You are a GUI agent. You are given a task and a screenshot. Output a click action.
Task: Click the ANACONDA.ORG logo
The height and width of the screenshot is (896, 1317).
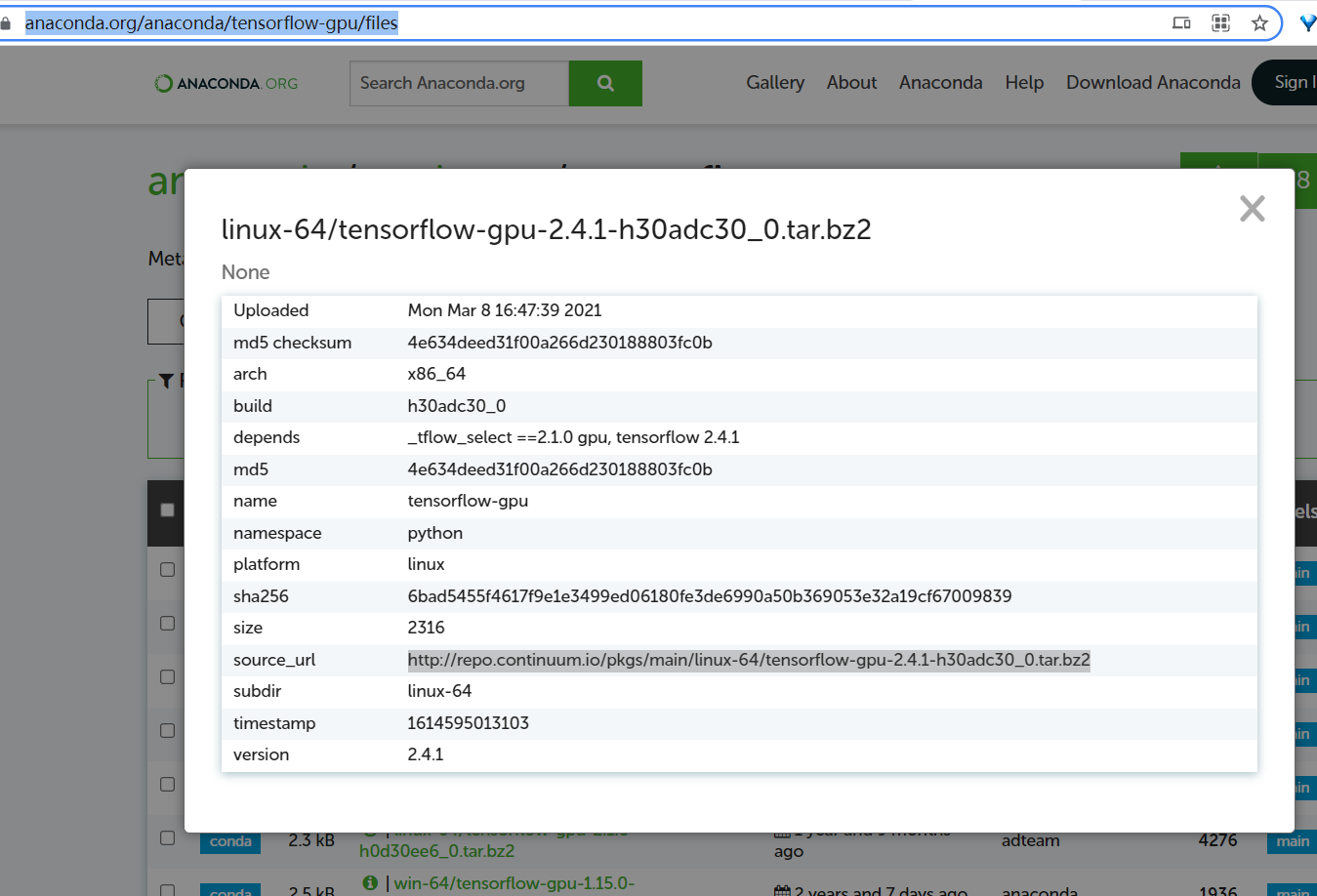[x=225, y=83]
